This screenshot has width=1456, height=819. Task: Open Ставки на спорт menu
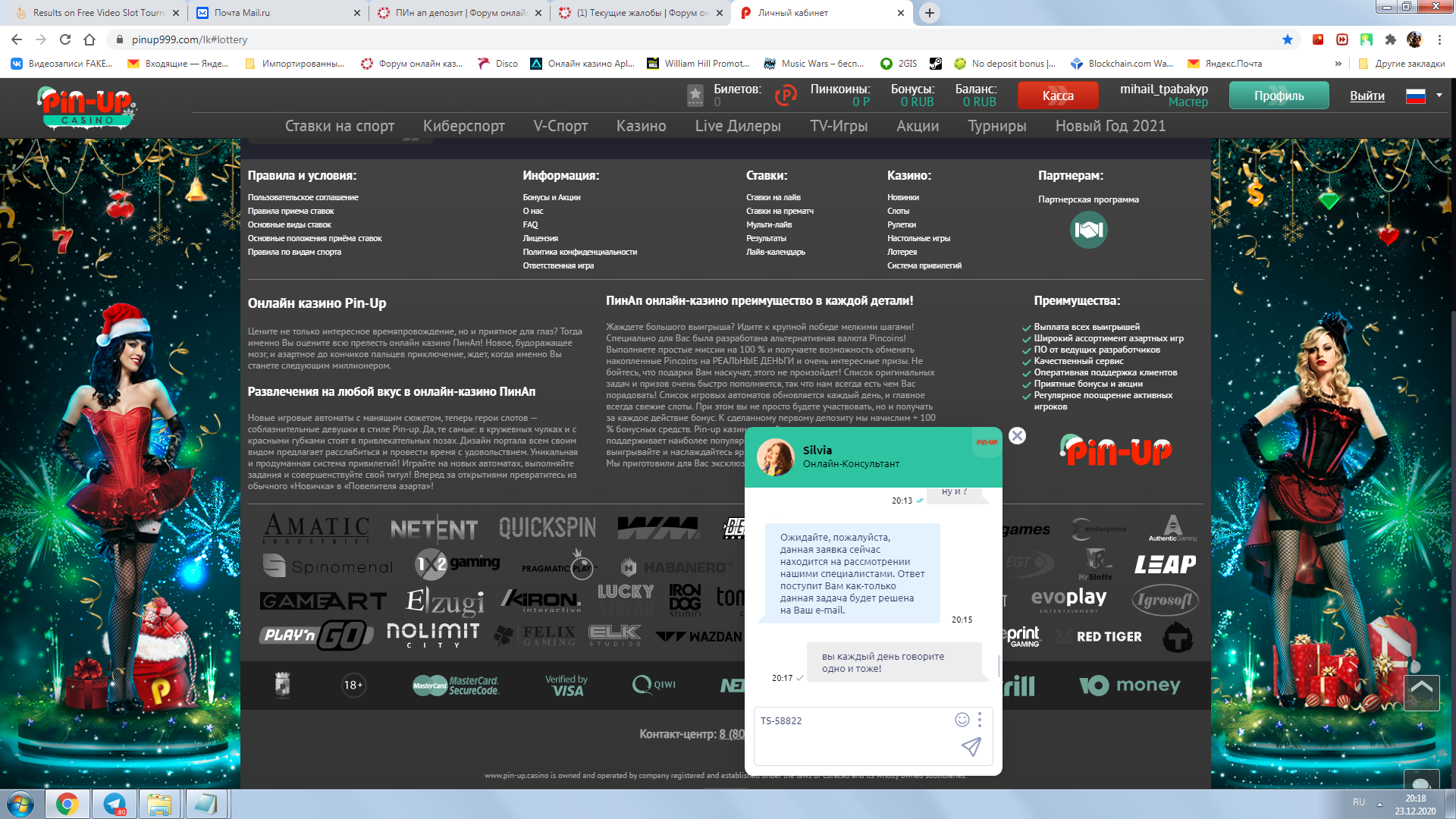tap(340, 126)
